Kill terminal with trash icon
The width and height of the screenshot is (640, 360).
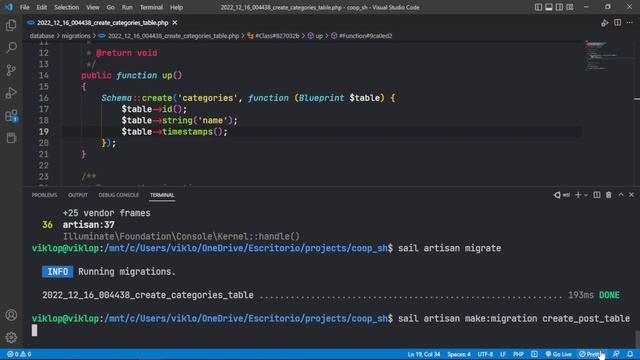(609, 195)
